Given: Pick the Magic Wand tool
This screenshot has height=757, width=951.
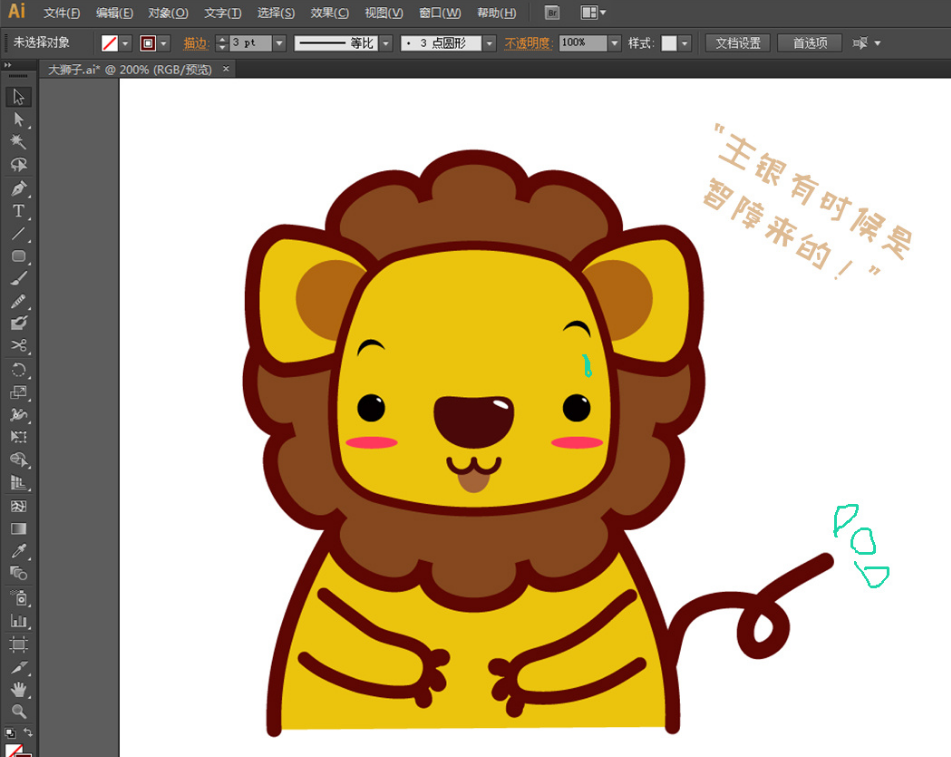Looking at the screenshot, I should [18, 142].
